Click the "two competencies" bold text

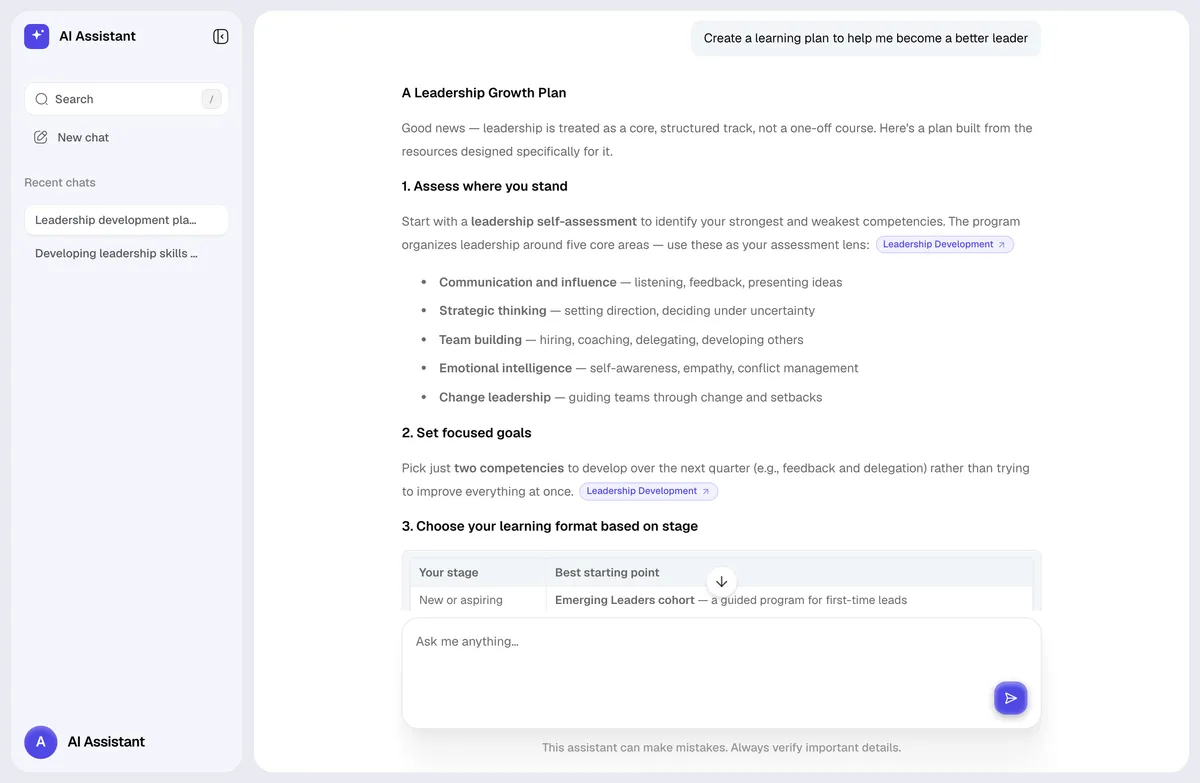click(x=509, y=468)
